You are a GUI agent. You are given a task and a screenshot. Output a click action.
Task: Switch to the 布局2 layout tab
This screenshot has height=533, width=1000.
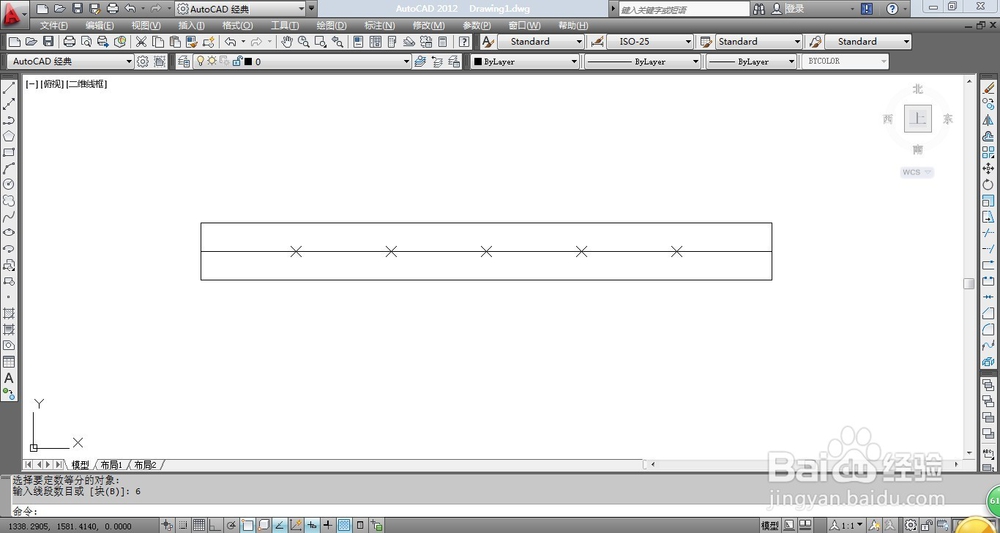coord(145,465)
